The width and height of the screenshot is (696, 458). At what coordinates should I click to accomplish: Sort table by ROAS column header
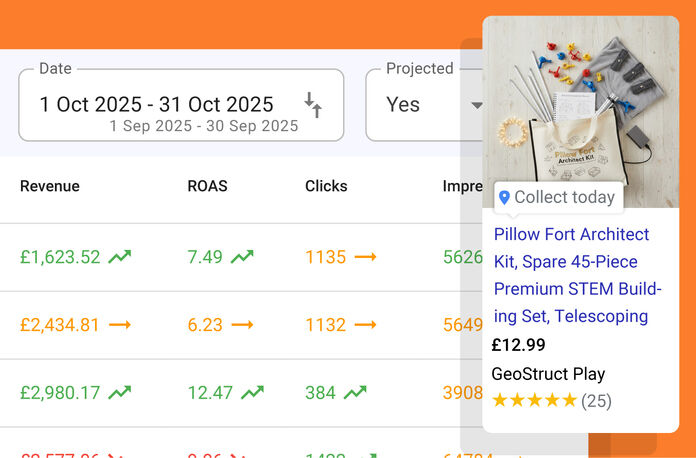click(207, 186)
